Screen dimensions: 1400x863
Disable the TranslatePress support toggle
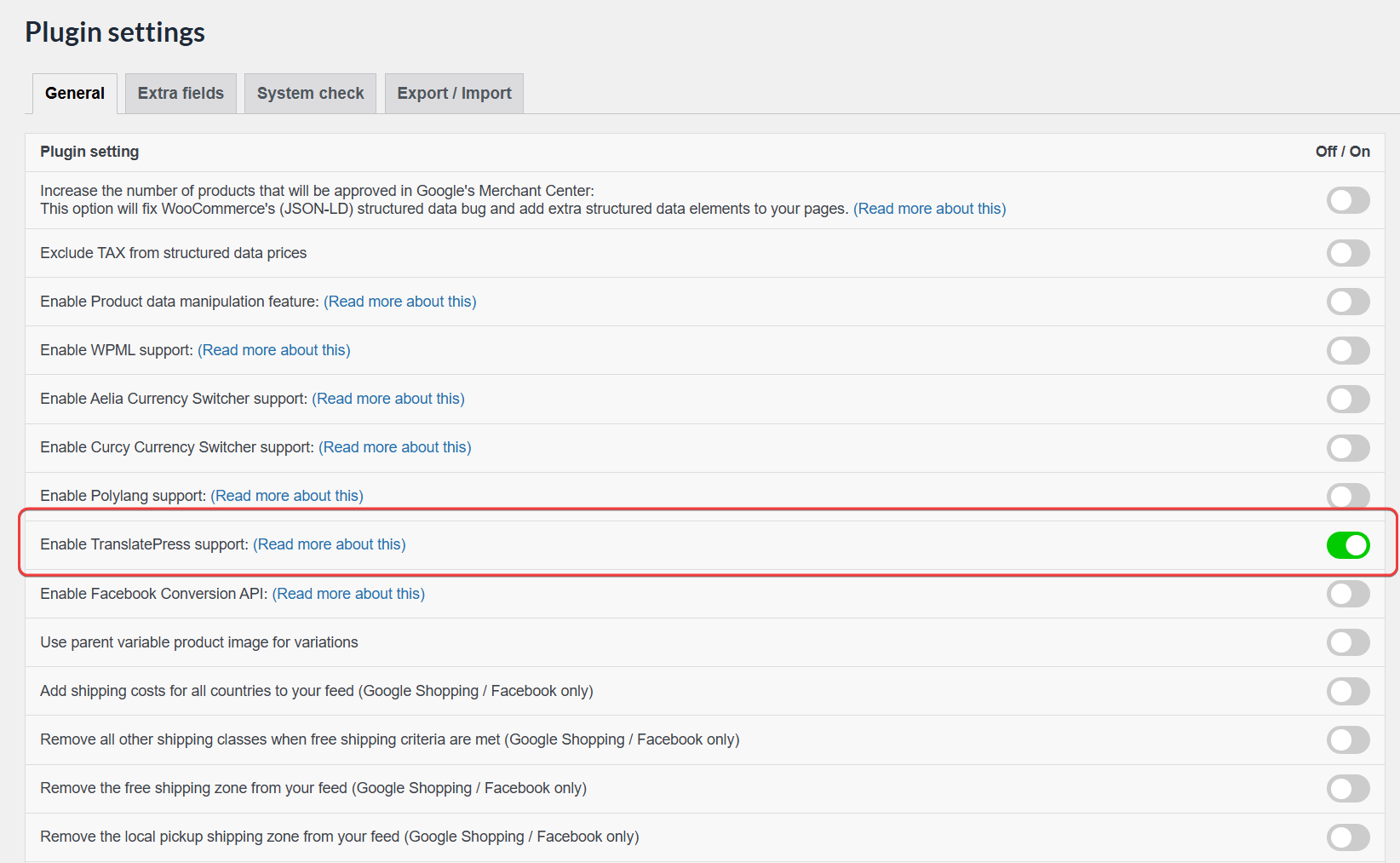[x=1347, y=545]
